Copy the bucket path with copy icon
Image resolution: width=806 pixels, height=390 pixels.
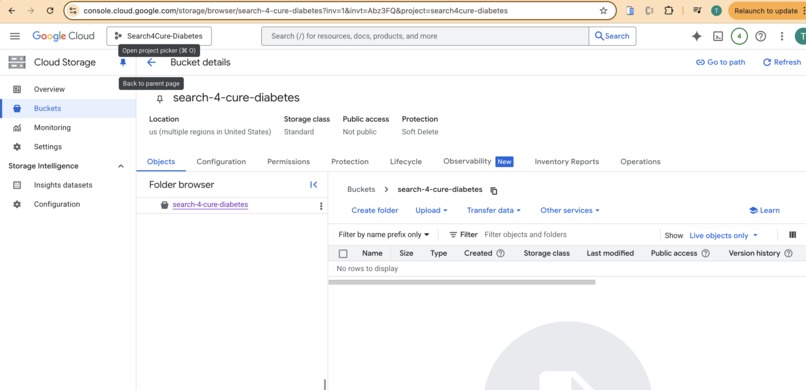(x=494, y=191)
